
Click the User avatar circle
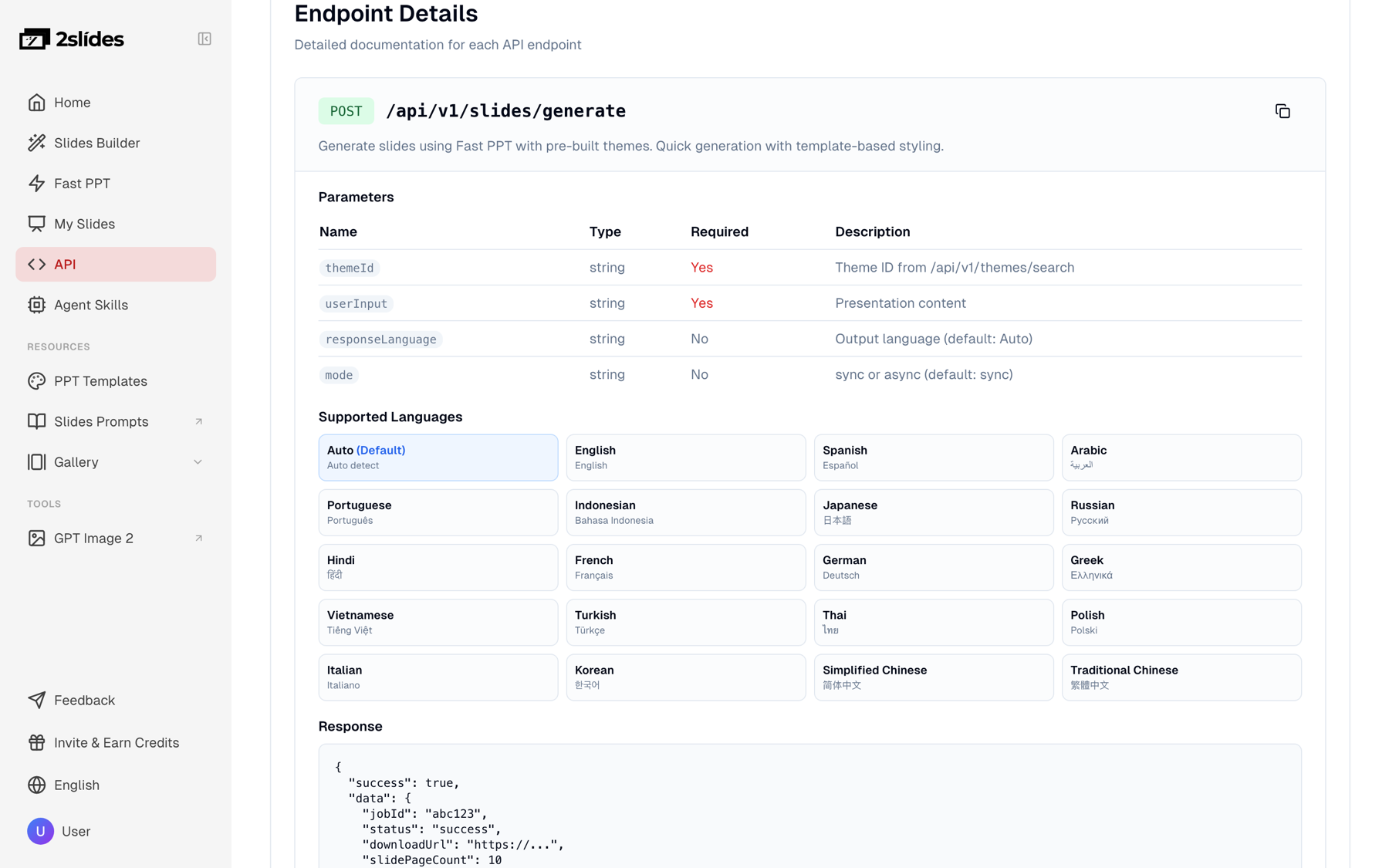(x=40, y=831)
